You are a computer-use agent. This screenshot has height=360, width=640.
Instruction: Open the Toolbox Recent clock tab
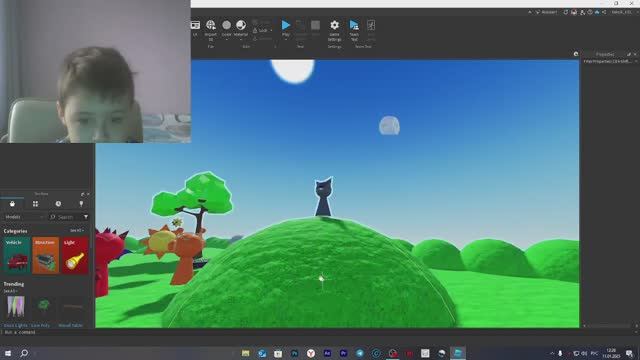coord(58,204)
